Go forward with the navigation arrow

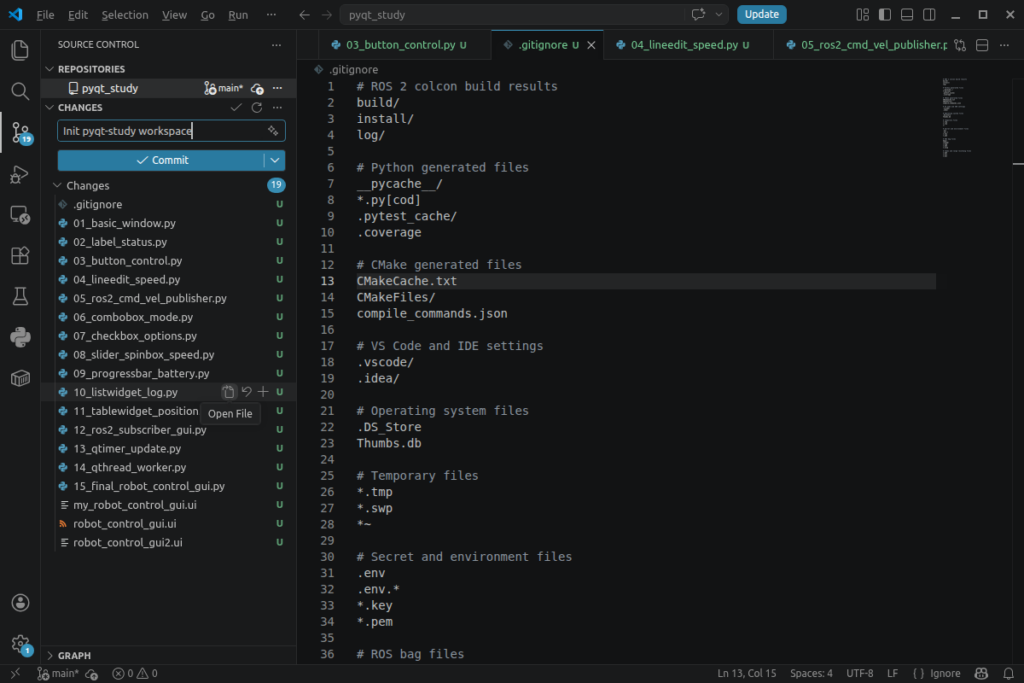pyautogui.click(x=327, y=14)
